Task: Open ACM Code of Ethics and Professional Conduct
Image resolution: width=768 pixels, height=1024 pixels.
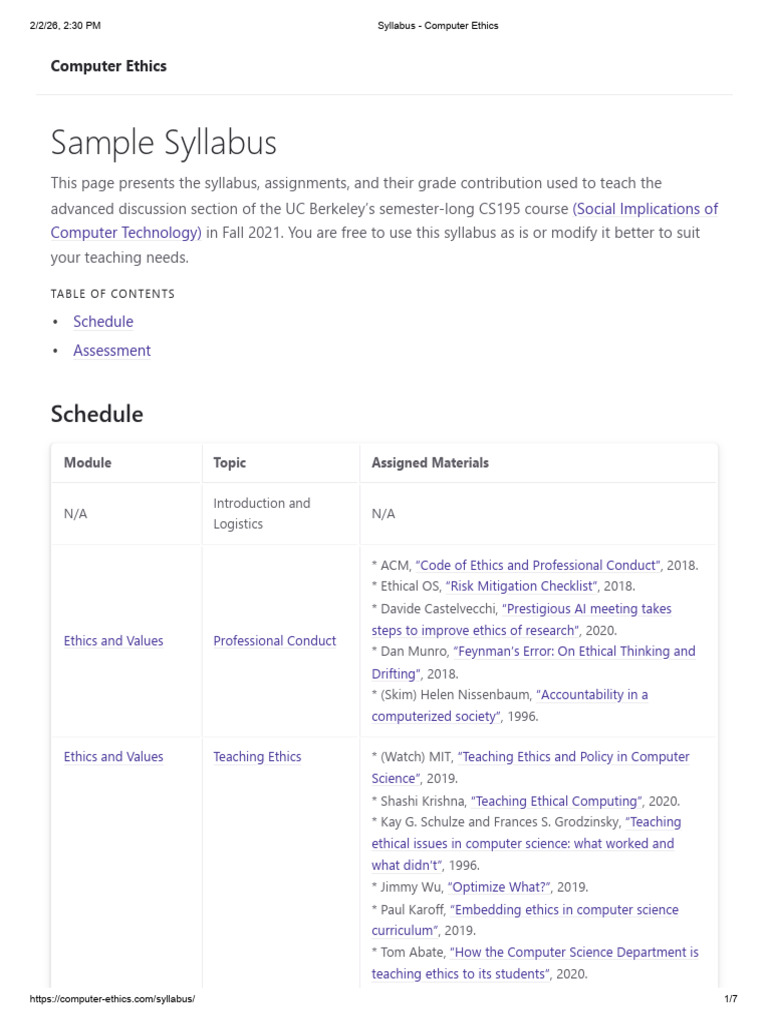Action: point(538,565)
